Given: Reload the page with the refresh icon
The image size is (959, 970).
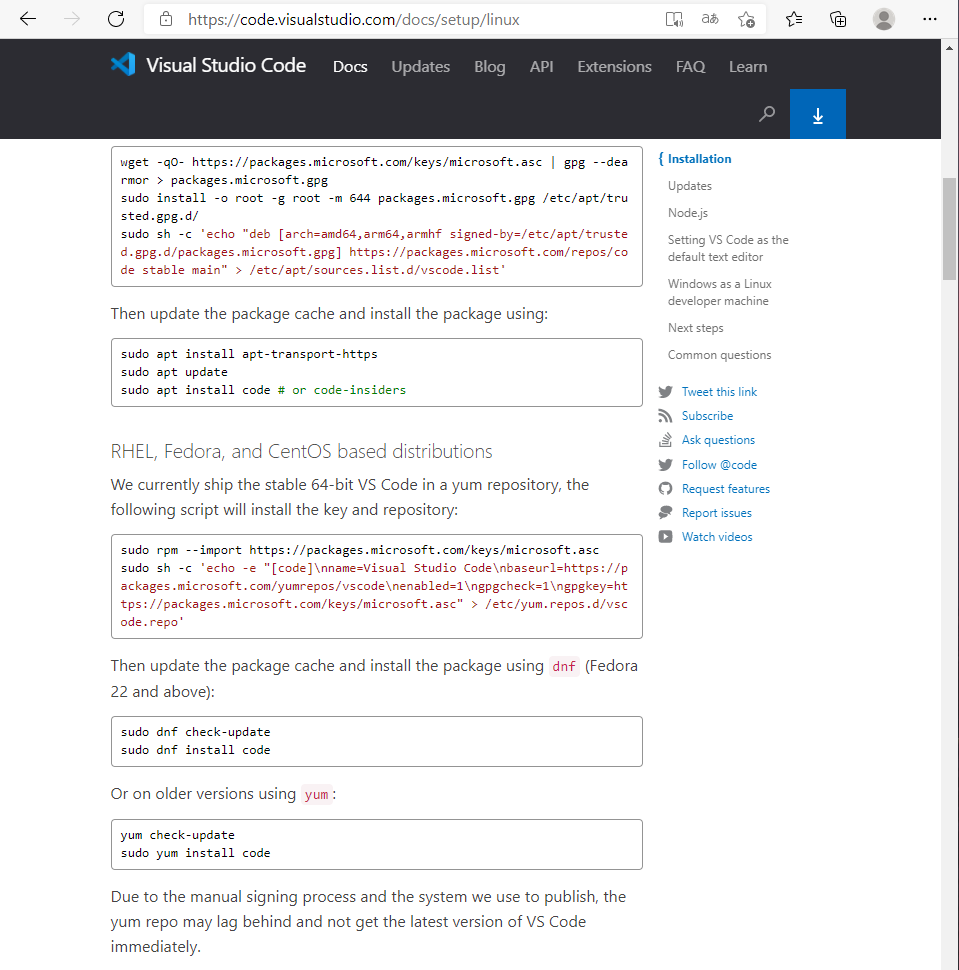Looking at the screenshot, I should pos(116,19).
